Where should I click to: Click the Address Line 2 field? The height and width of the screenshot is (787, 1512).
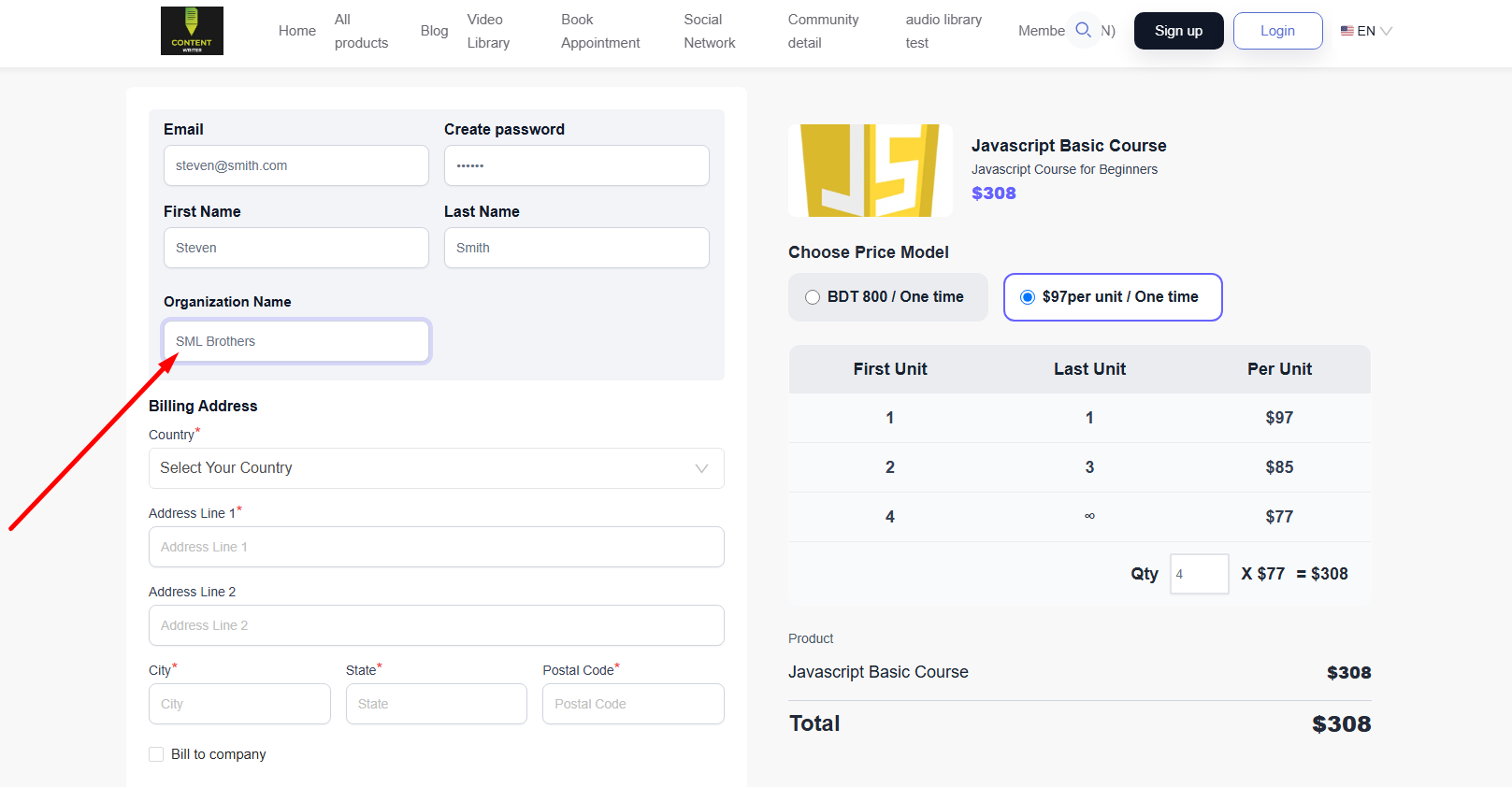pos(437,625)
